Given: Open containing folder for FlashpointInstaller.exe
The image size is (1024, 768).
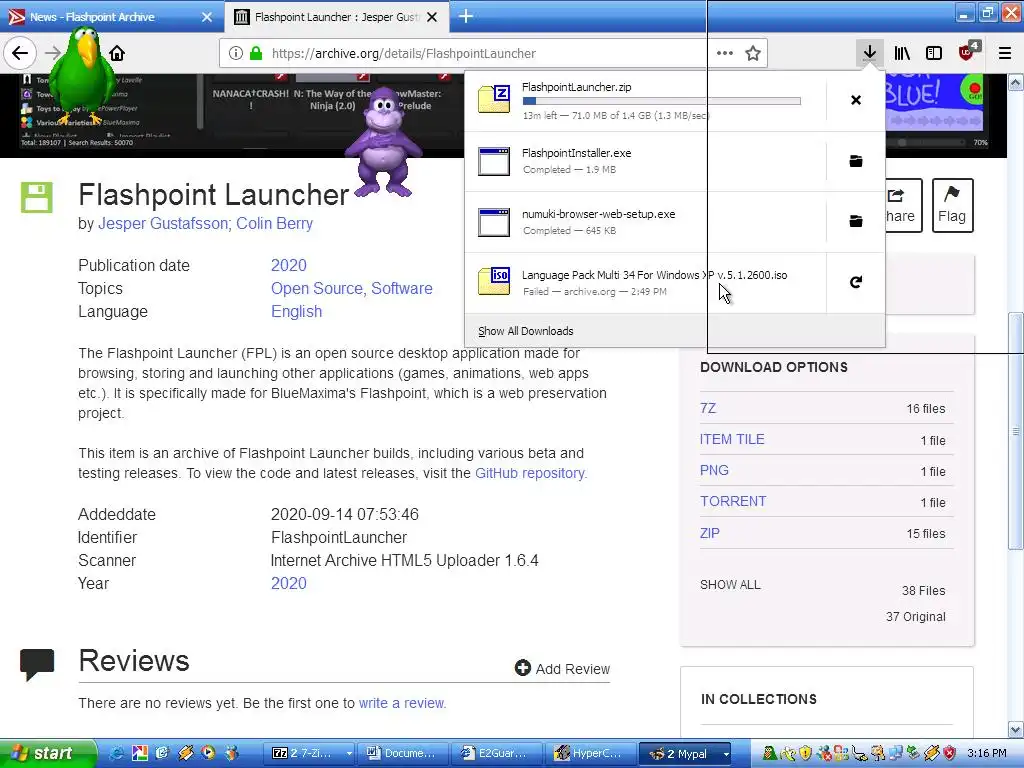Looking at the screenshot, I should 856,161.
